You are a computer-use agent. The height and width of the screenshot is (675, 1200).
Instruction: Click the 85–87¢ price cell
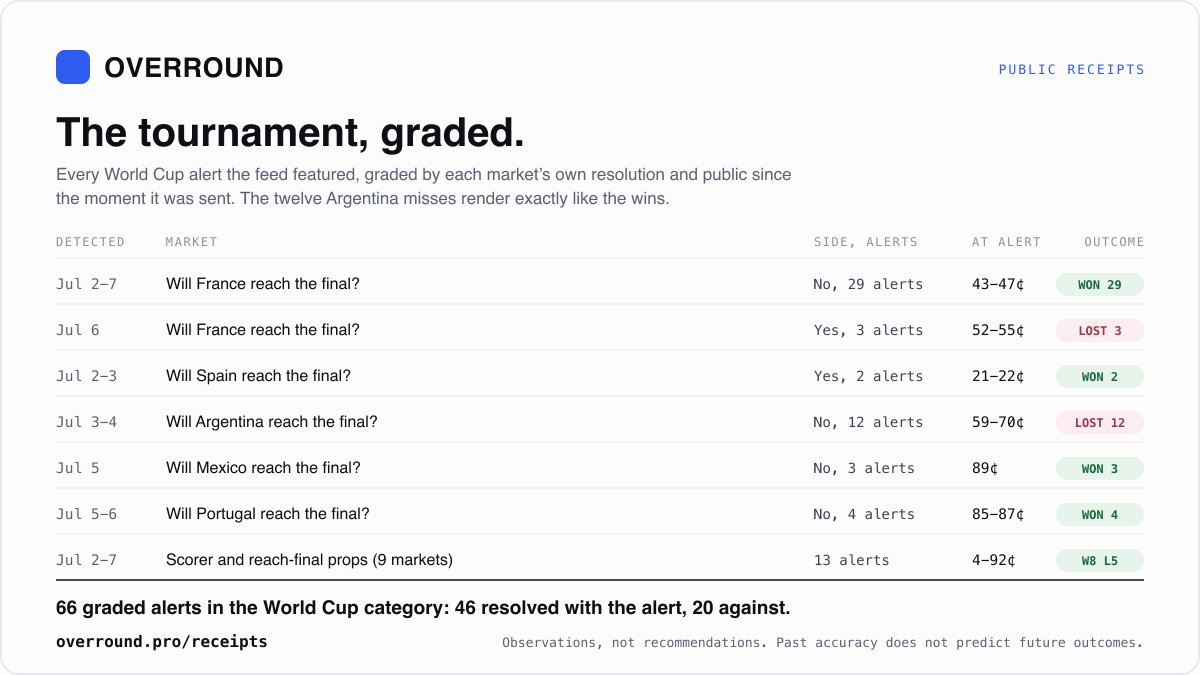point(998,514)
